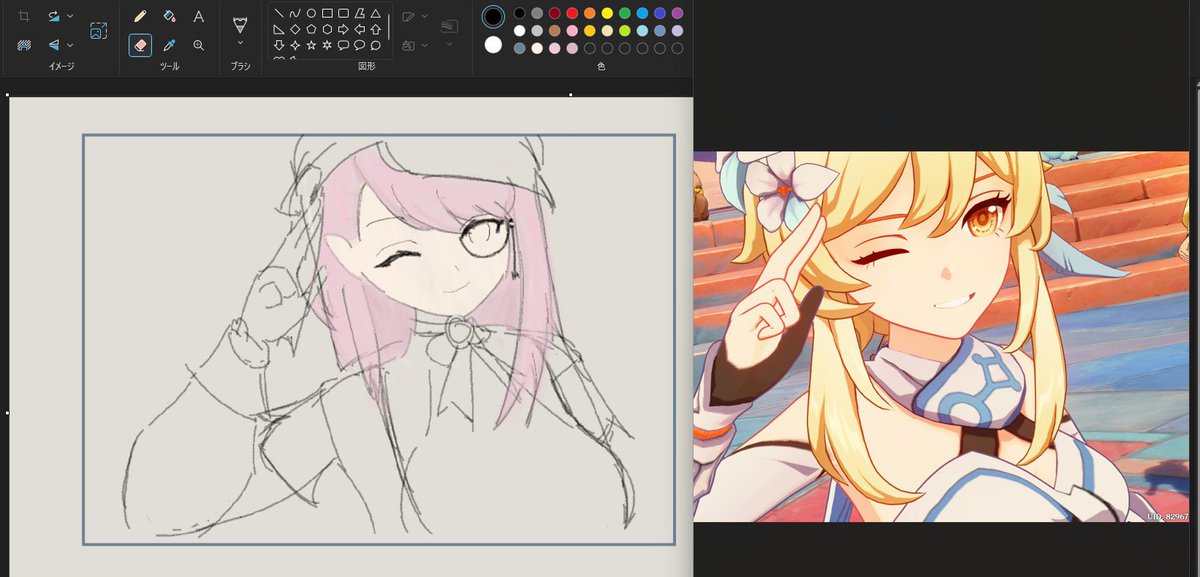Pick the Pentagon shape
Viewport: 1200px width, 577px height.
point(311,30)
